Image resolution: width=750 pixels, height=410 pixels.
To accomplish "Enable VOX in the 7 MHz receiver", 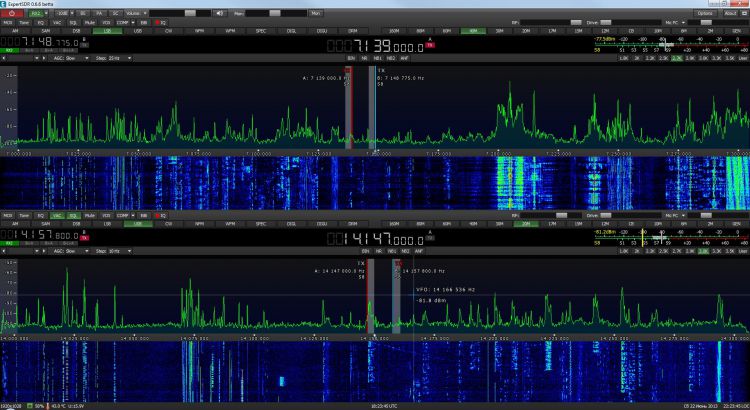I will (106, 22).
